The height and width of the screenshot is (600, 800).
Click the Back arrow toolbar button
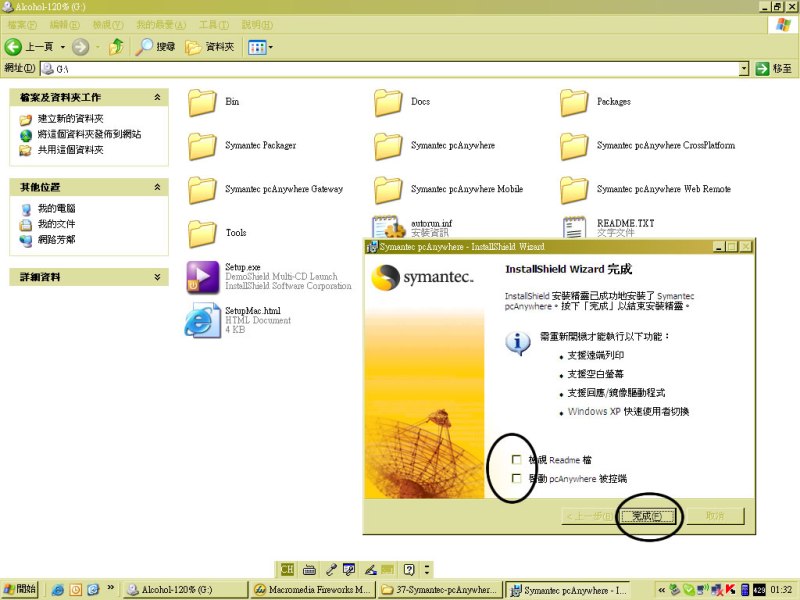pos(13,47)
